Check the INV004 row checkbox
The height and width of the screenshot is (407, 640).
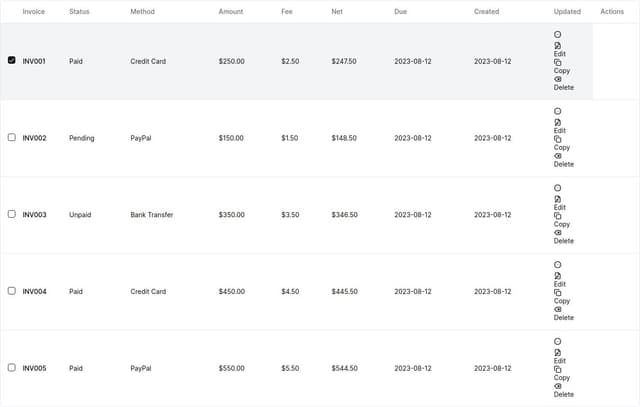(x=12, y=291)
